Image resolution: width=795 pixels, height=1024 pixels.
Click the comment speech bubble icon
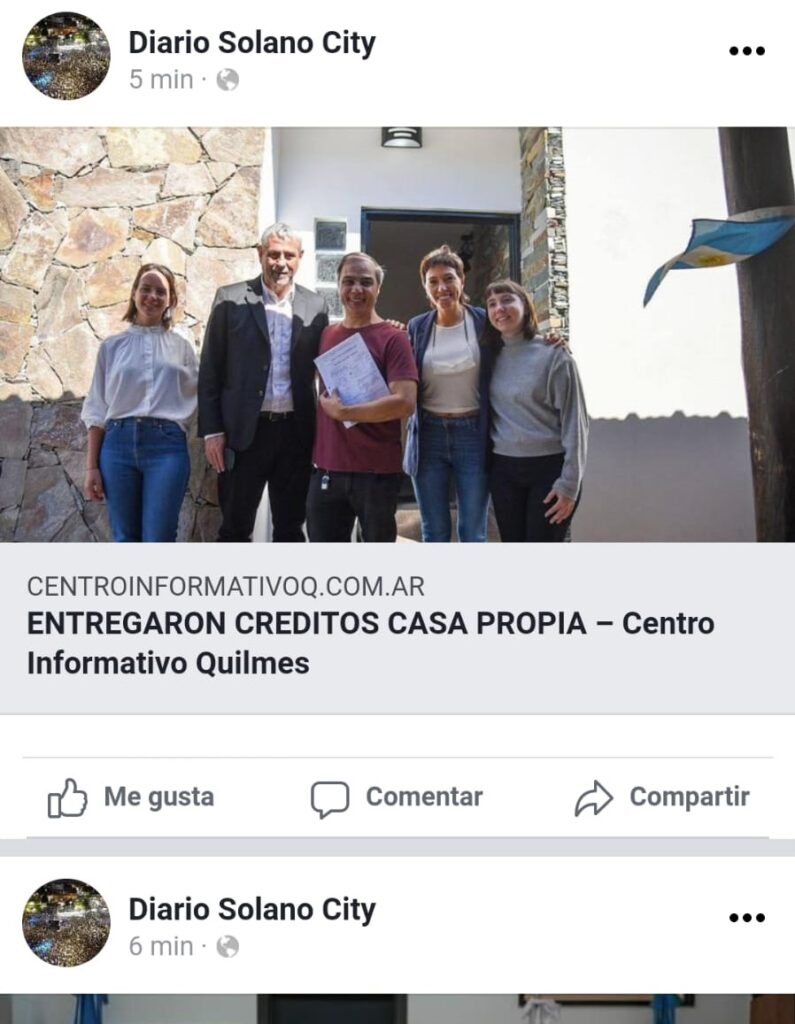click(x=330, y=799)
